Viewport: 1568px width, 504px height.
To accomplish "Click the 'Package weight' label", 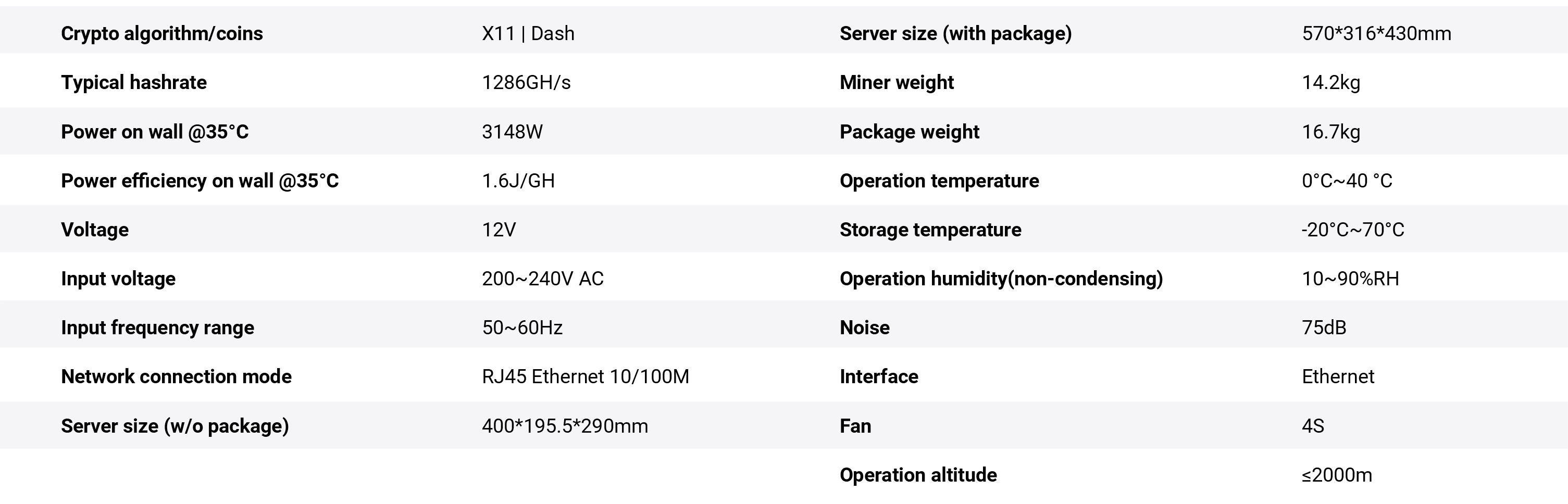I will tap(910, 132).
